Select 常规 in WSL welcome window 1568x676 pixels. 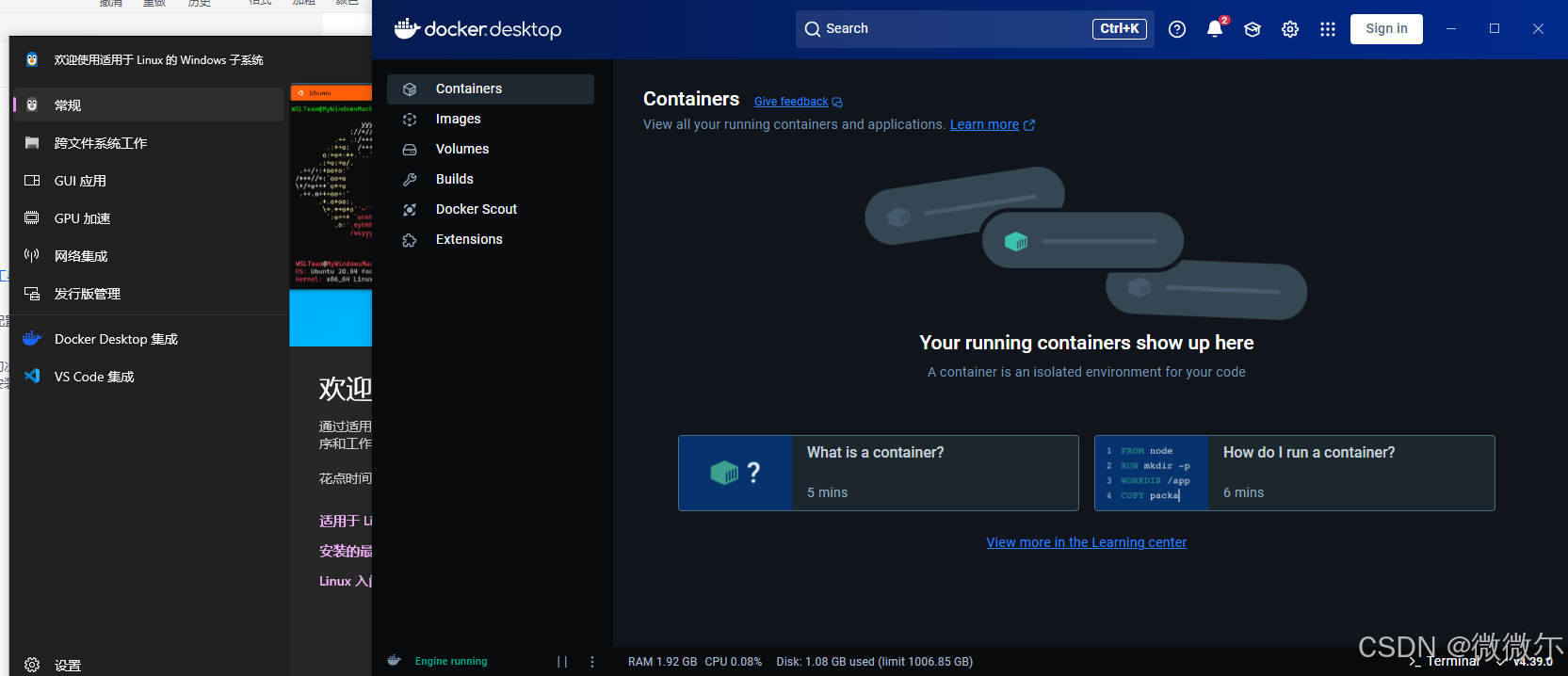pos(148,105)
